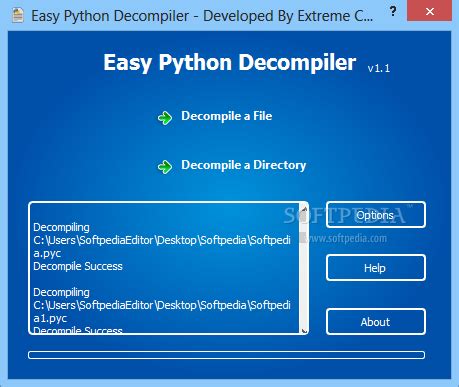The image size is (459, 387).
Task: Click the green arrow beside Decompile a File
Action: click(x=165, y=118)
